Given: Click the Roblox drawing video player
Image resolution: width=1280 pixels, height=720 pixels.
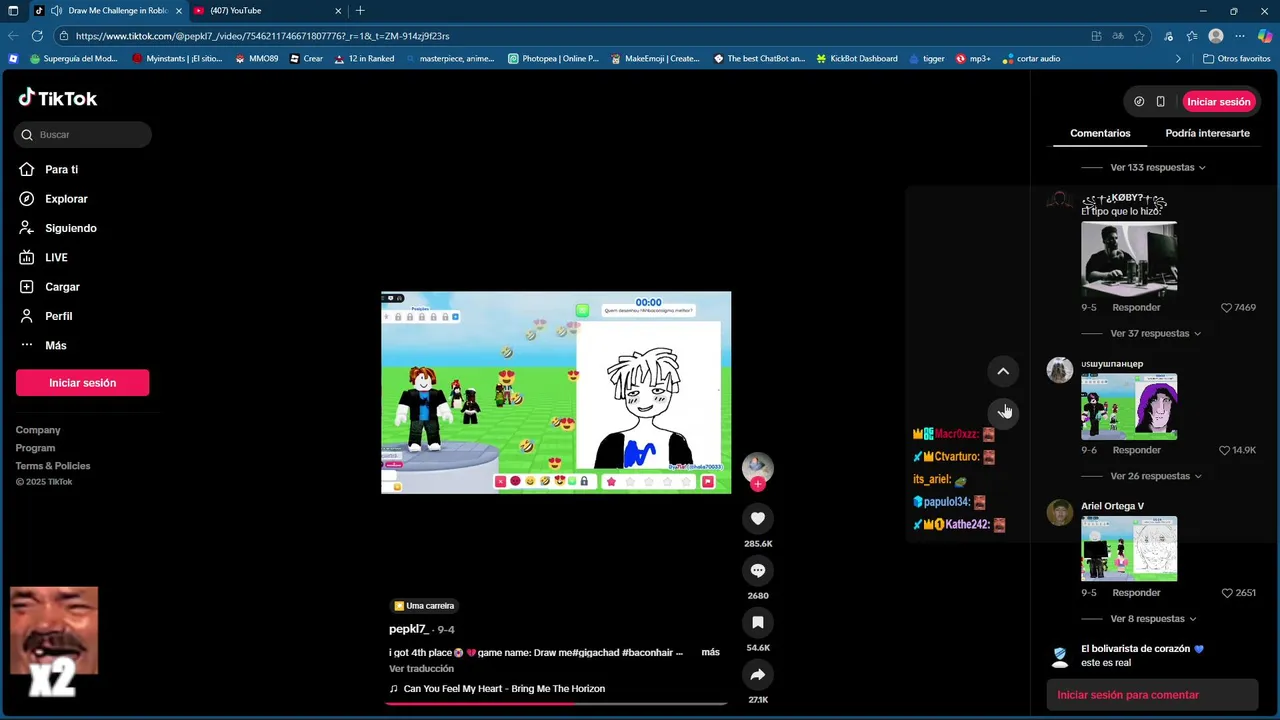Looking at the screenshot, I should coord(556,392).
